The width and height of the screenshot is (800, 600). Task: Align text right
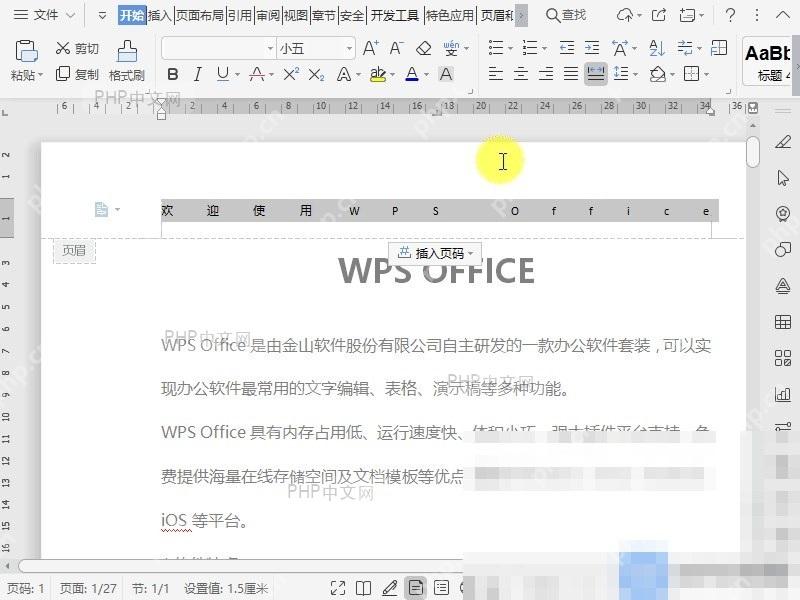[546, 74]
